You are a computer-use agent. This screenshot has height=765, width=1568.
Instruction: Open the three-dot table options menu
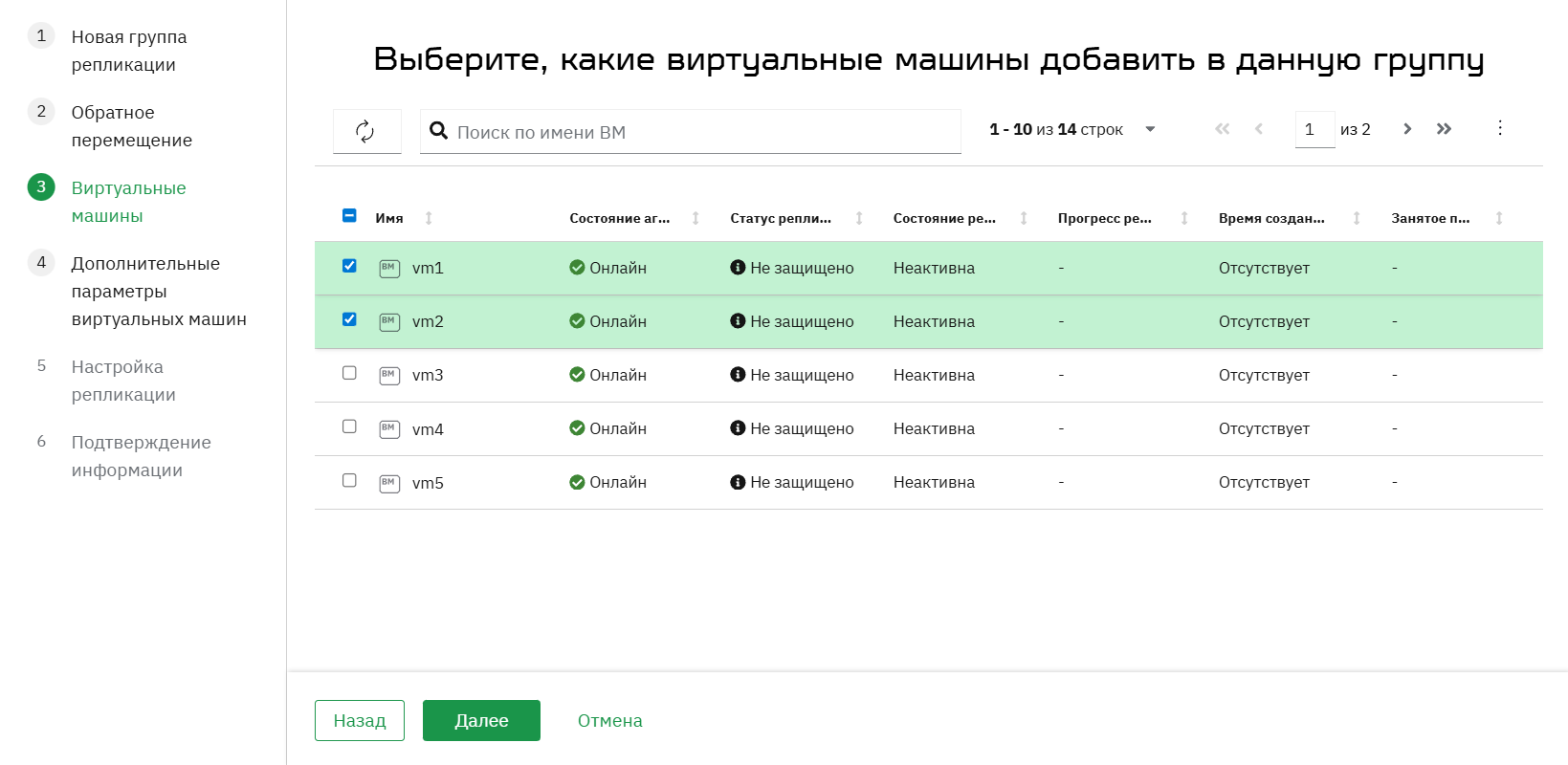tap(1500, 128)
